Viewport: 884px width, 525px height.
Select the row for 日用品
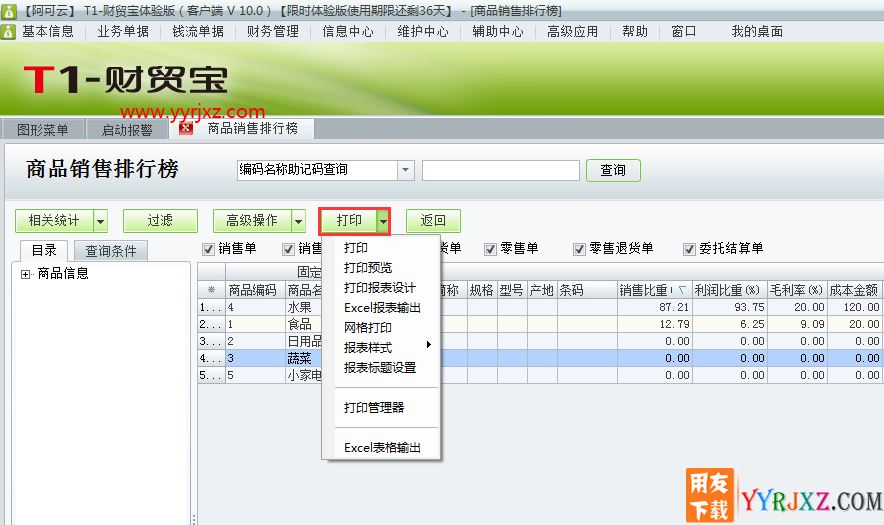(539, 341)
